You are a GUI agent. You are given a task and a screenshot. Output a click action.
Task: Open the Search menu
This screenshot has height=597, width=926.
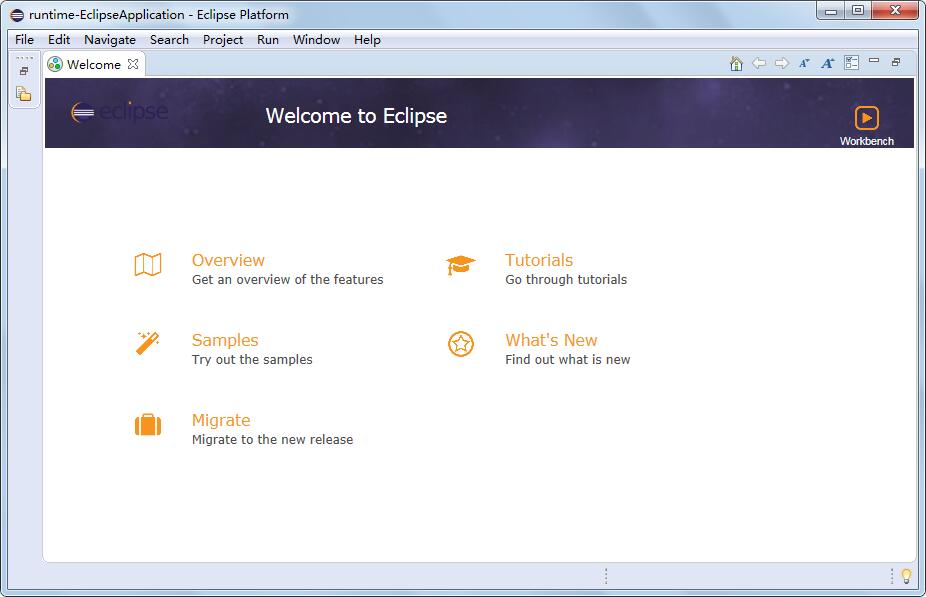pos(169,40)
